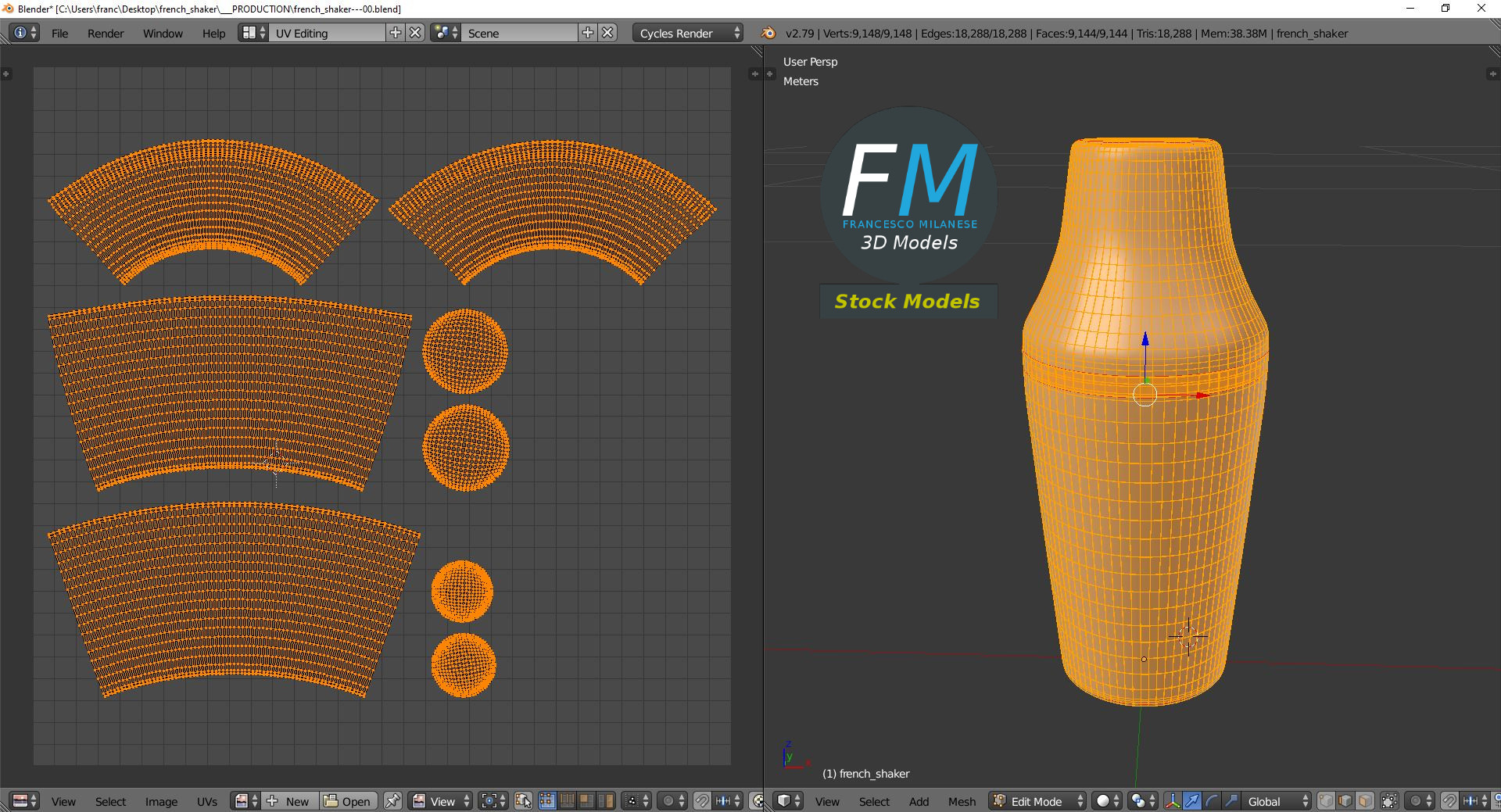
Task: Switch to vertex select mode in 3D viewport
Action: click(x=1327, y=801)
